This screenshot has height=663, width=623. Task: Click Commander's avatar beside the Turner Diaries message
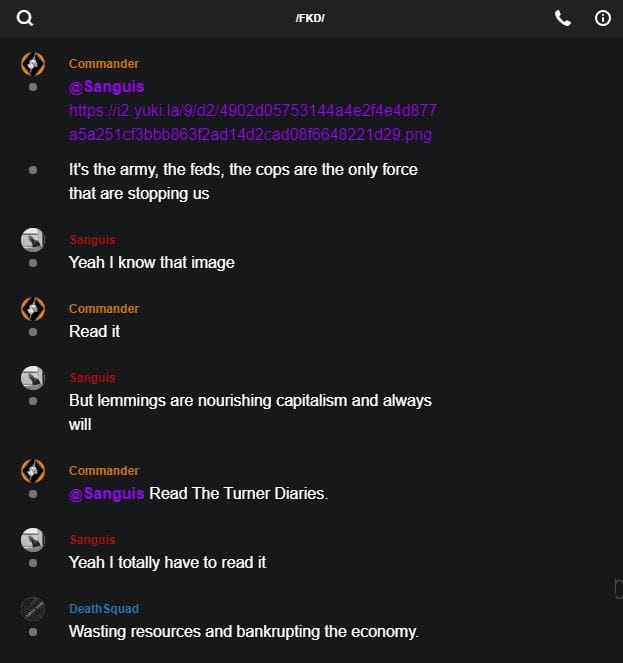pos(33,471)
